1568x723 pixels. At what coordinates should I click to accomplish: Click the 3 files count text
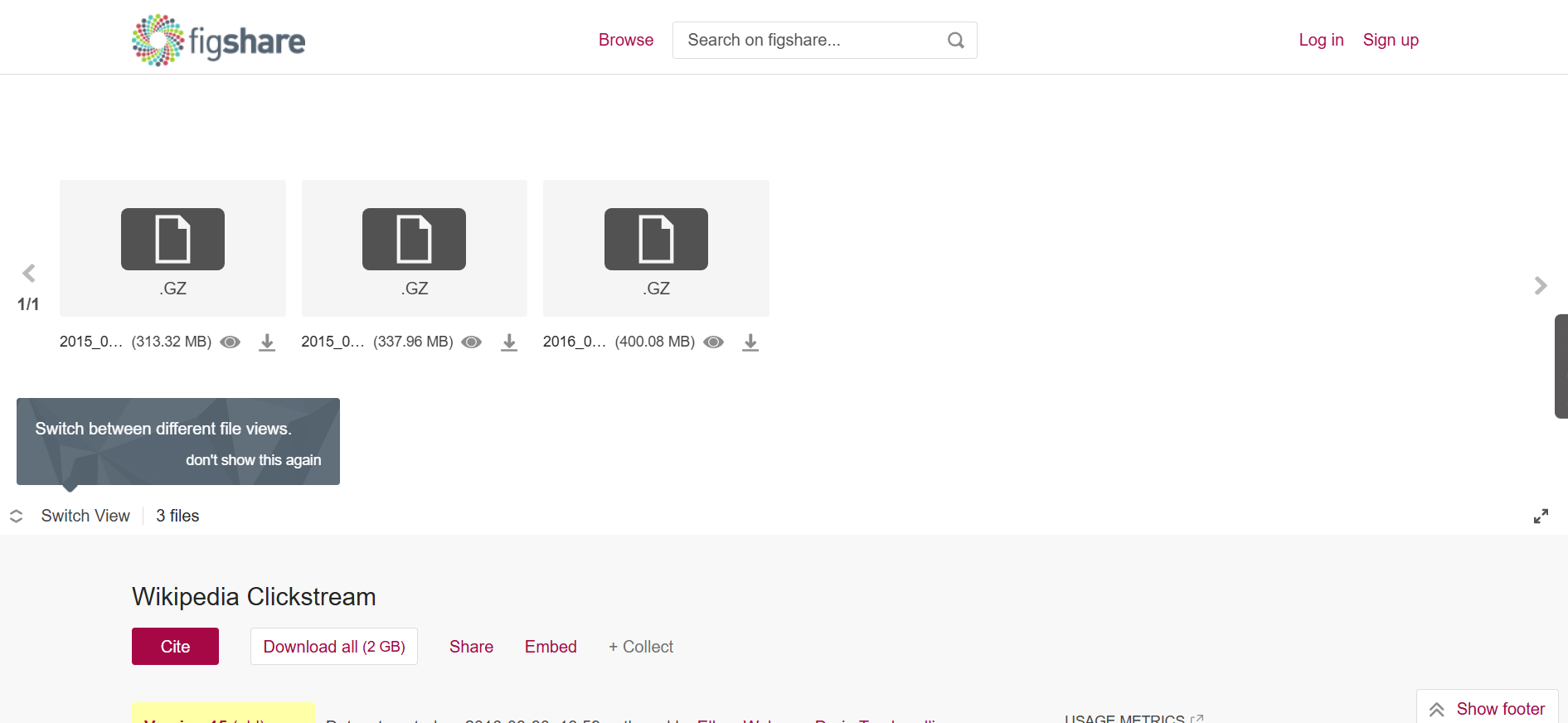click(x=177, y=516)
